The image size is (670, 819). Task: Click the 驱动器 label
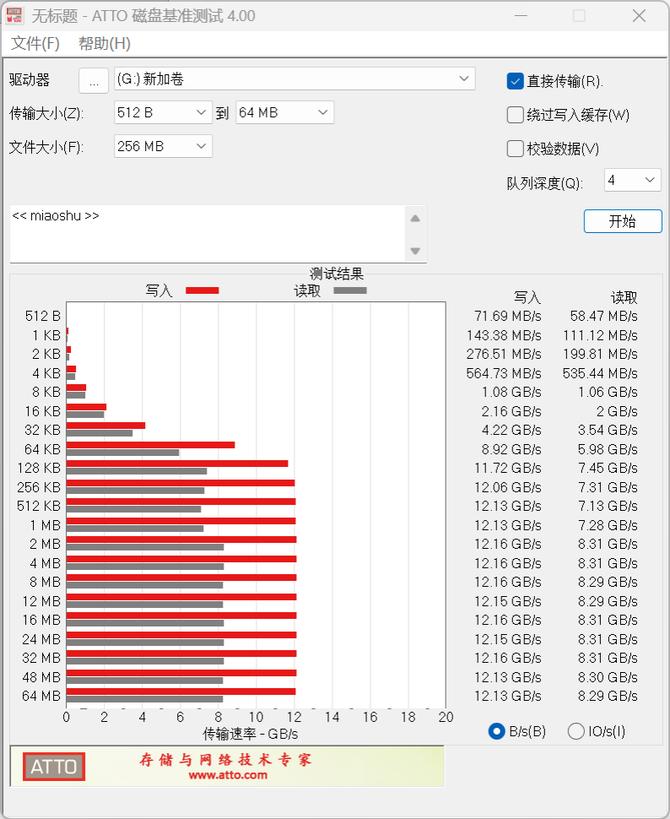point(29,80)
